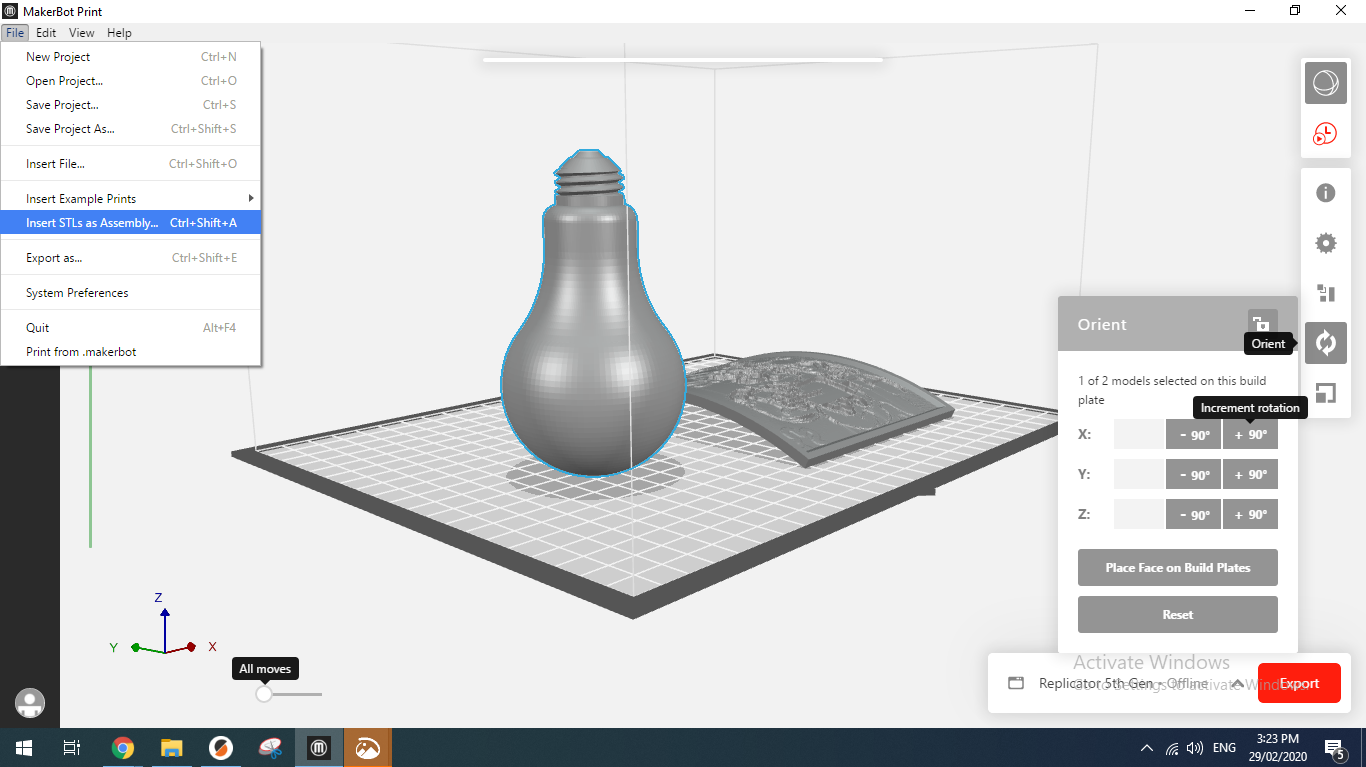Select the Arrange tool icon
This screenshot has width=1366, height=767.
[1326, 293]
